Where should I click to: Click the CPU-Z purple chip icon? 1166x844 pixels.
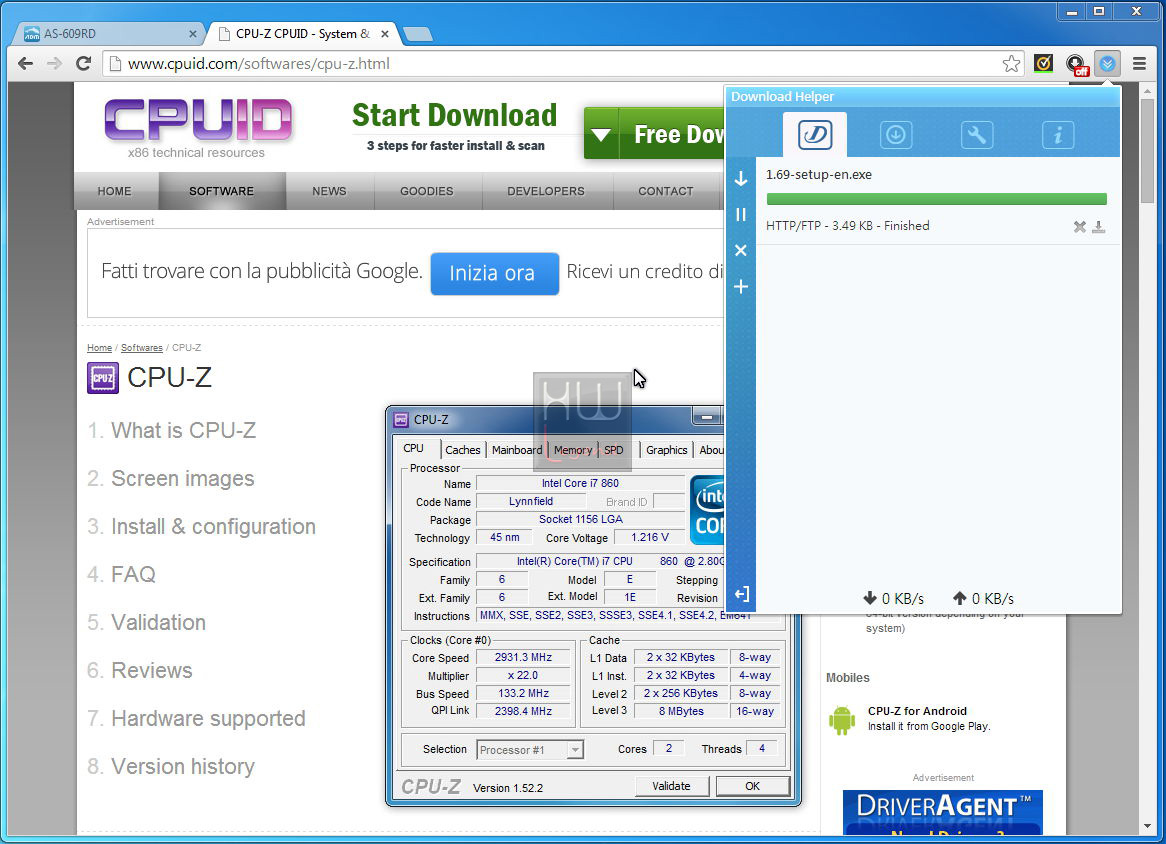(103, 378)
